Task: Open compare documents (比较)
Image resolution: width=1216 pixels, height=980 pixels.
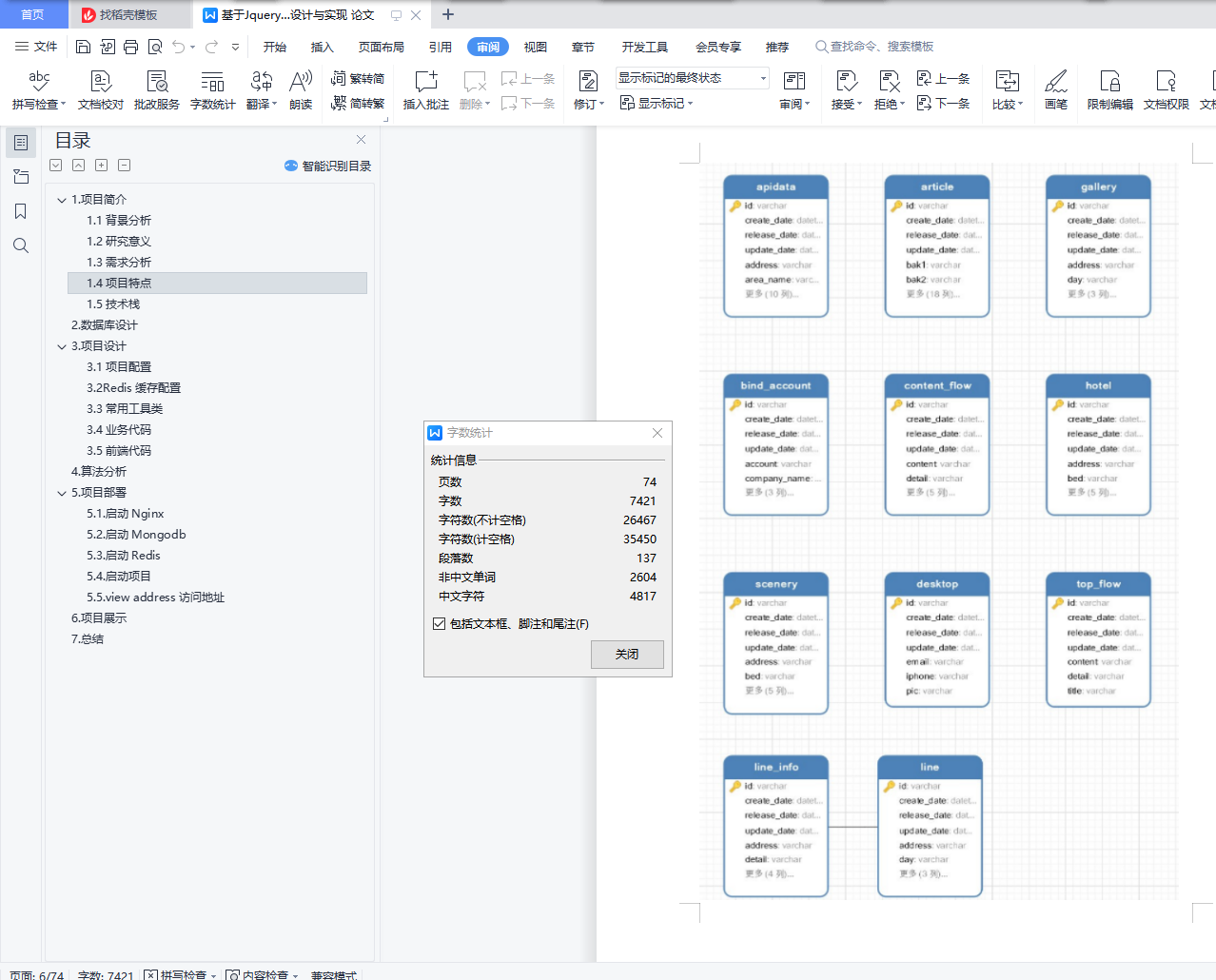Action: [x=1007, y=90]
